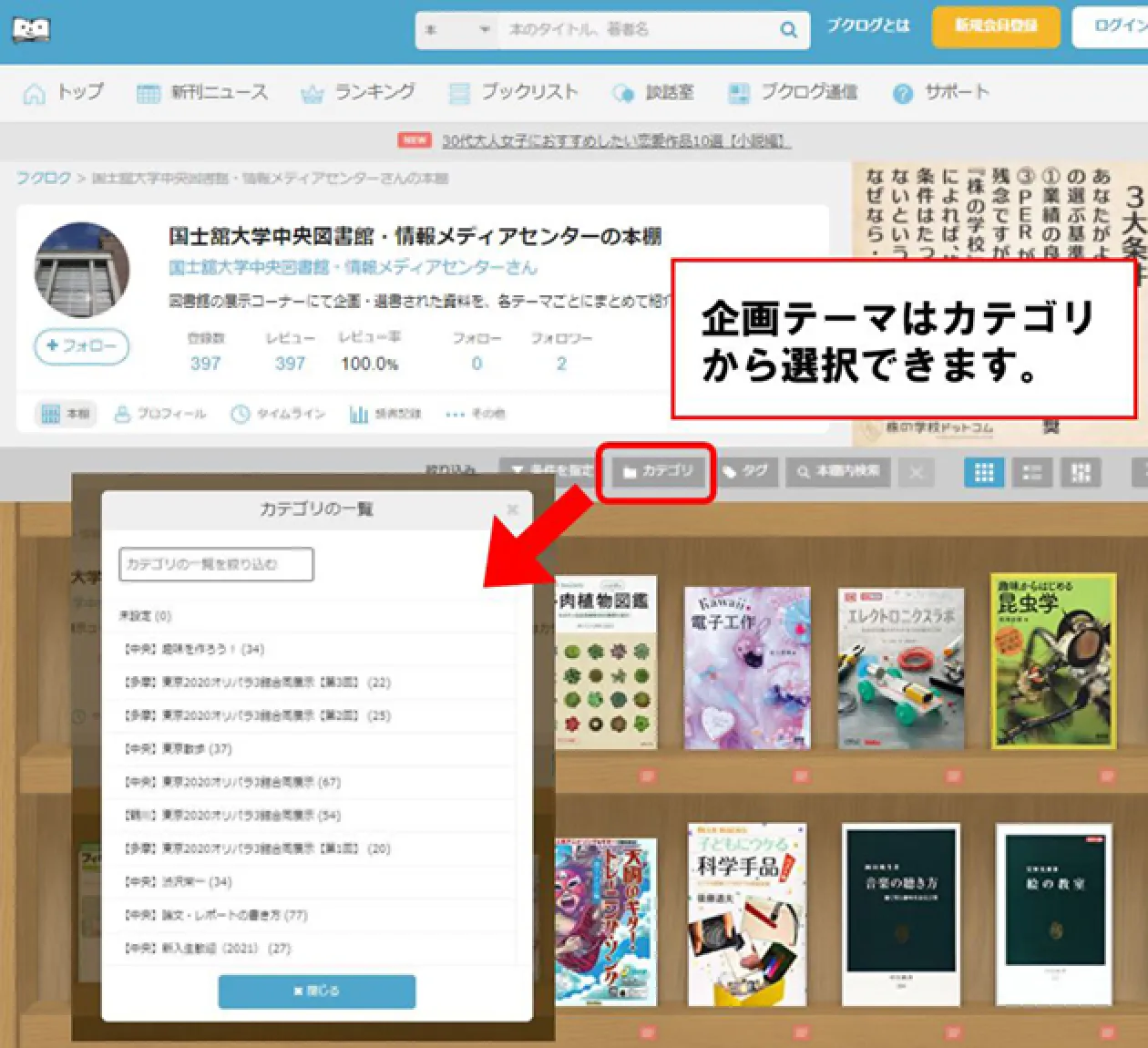1148x1048 pixels.
Task: Select the 読書記録 tab
Action: coord(385,414)
